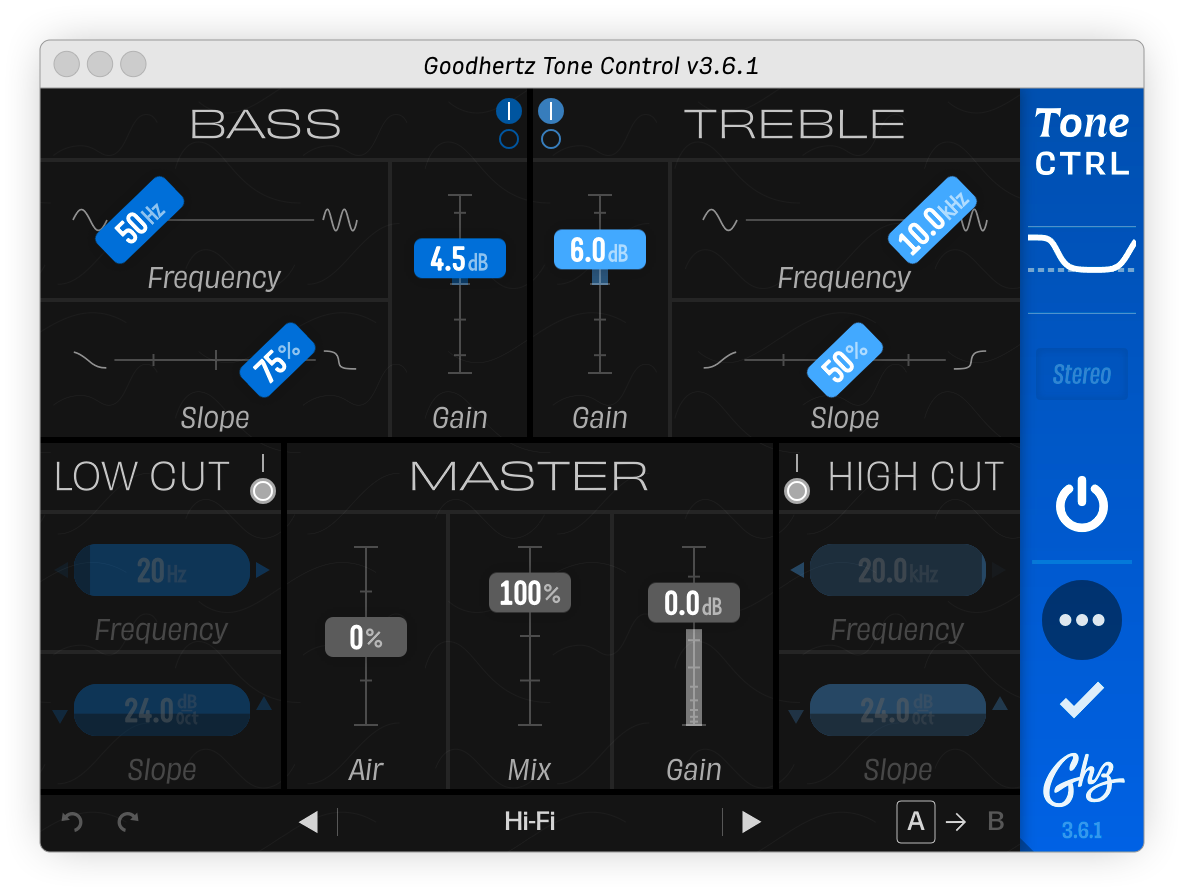Screen dimensions: 1184x892
Task: Click the Stereo mode button
Action: pyautogui.click(x=1081, y=373)
